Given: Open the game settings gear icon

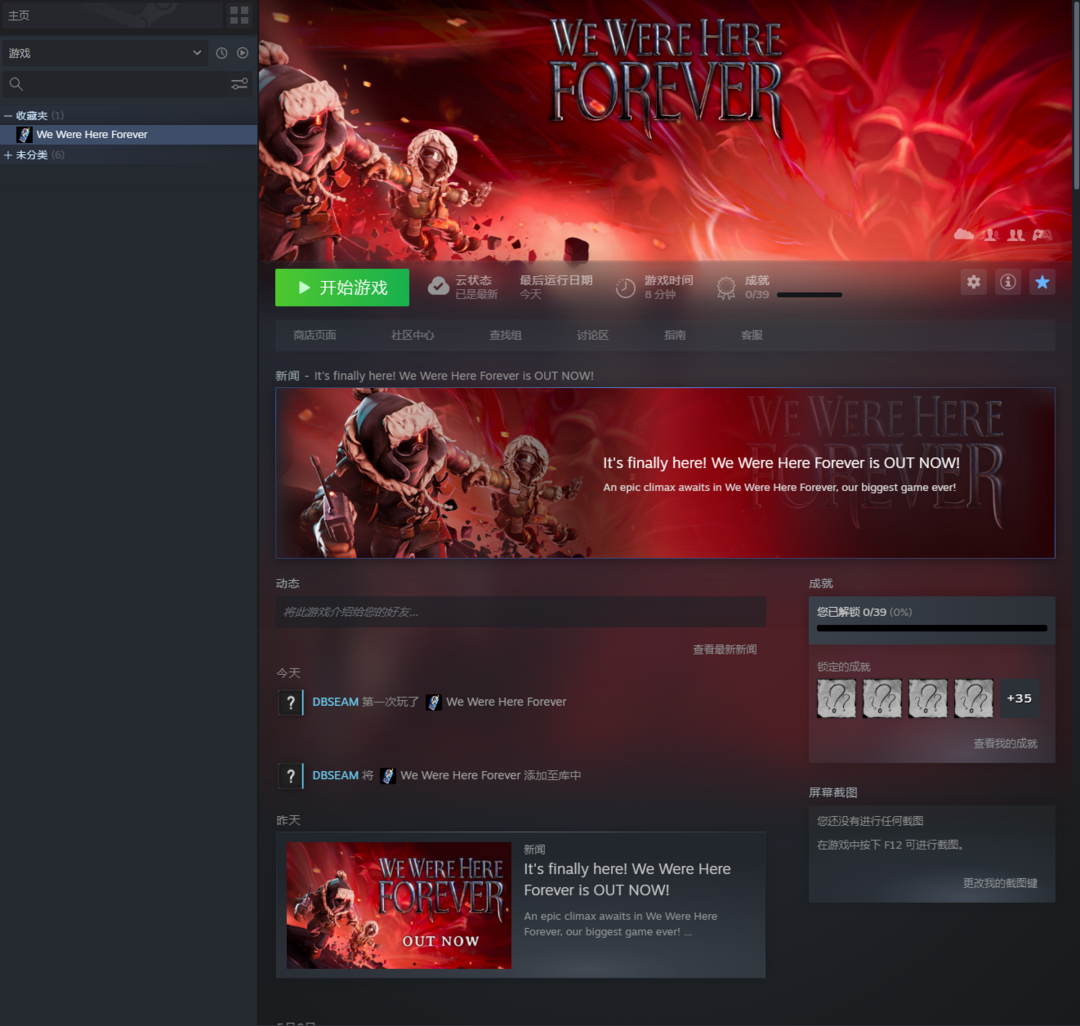Looking at the screenshot, I should point(973,282).
